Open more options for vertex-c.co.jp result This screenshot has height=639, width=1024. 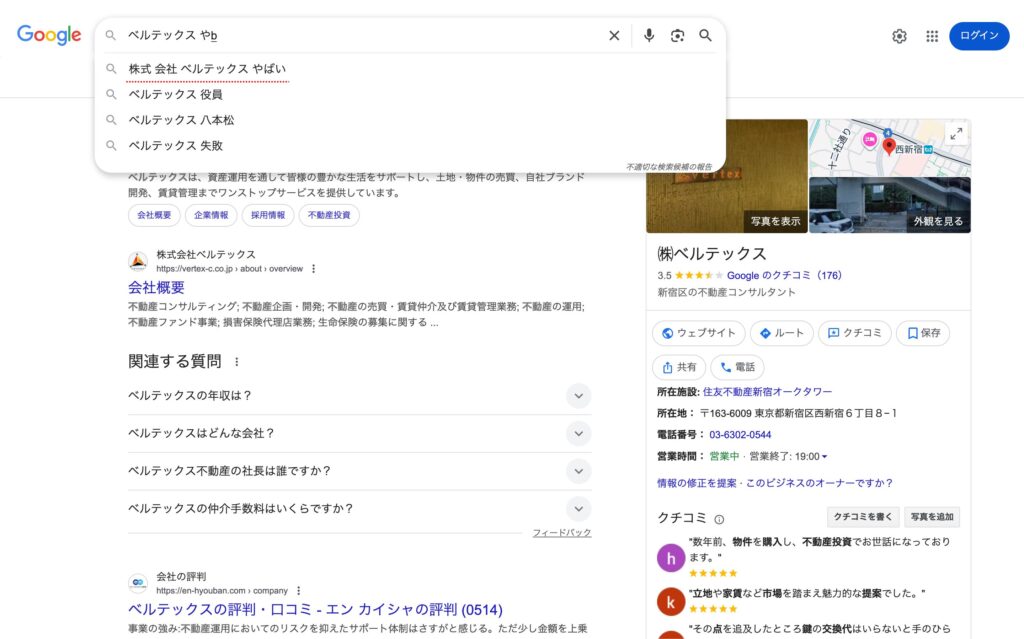tap(314, 269)
